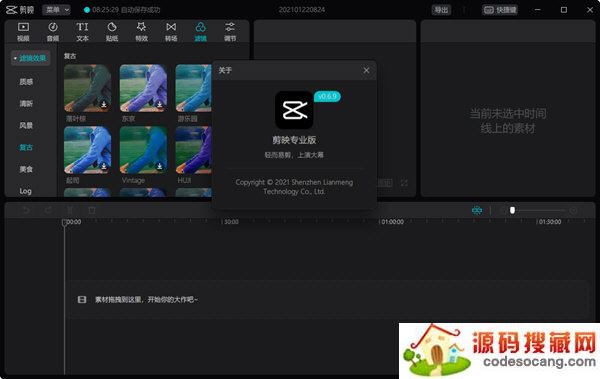
Task: Click the v0.6.9 version badge
Action: coord(327,96)
